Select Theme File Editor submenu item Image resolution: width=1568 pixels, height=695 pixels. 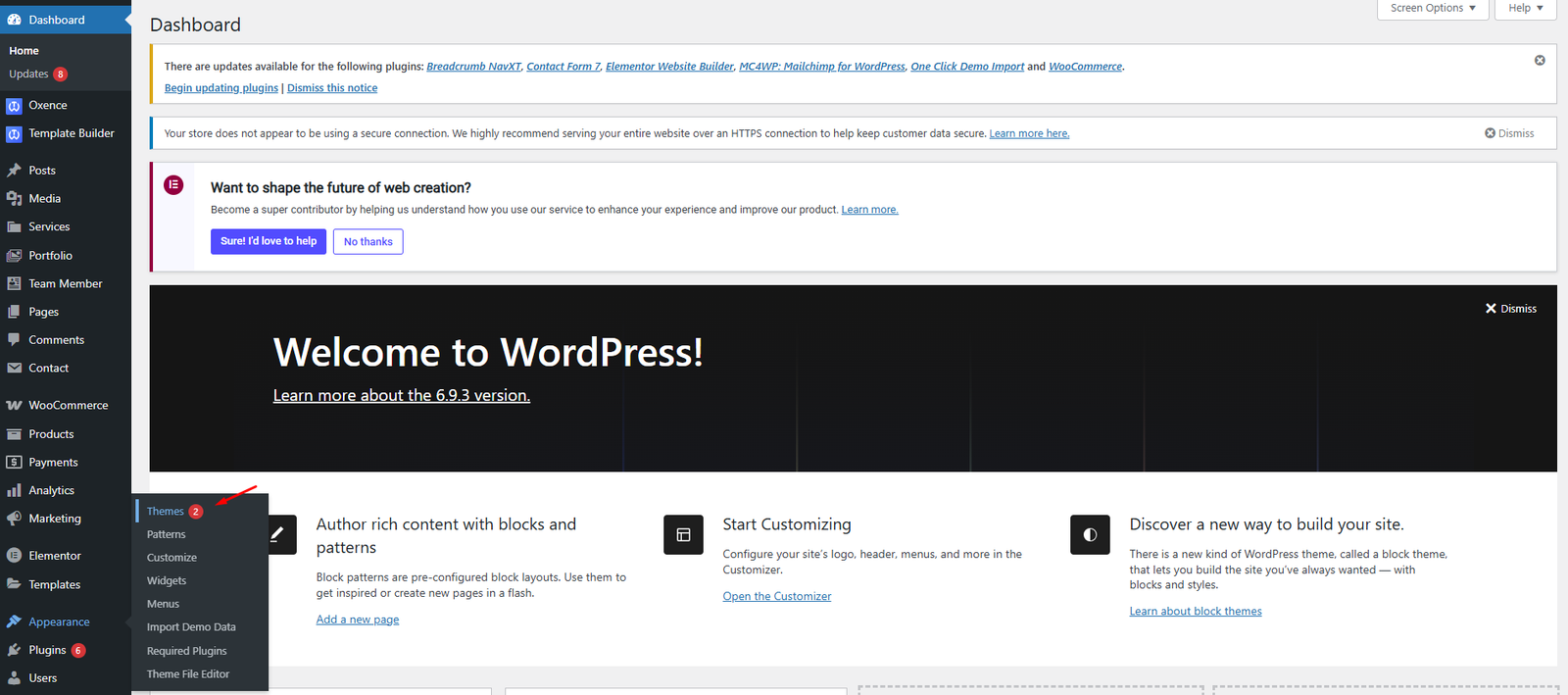(188, 674)
